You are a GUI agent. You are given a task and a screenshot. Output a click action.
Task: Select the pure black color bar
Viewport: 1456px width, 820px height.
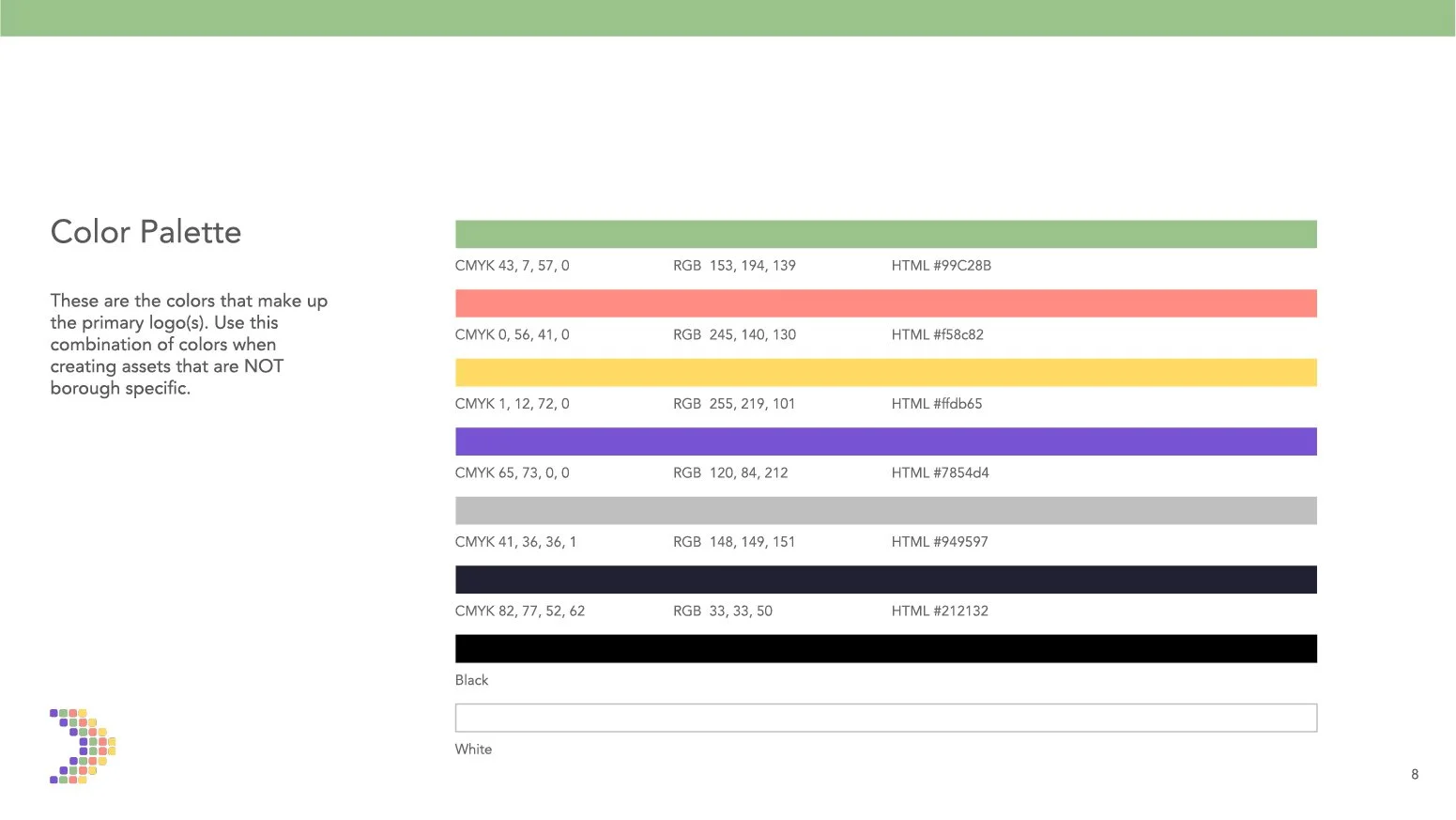(x=885, y=648)
